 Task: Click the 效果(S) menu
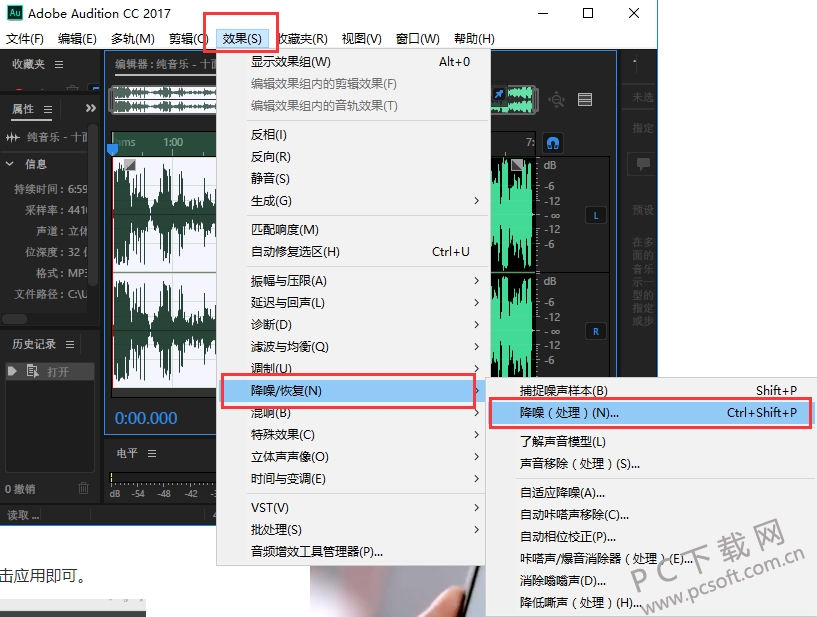[242, 39]
